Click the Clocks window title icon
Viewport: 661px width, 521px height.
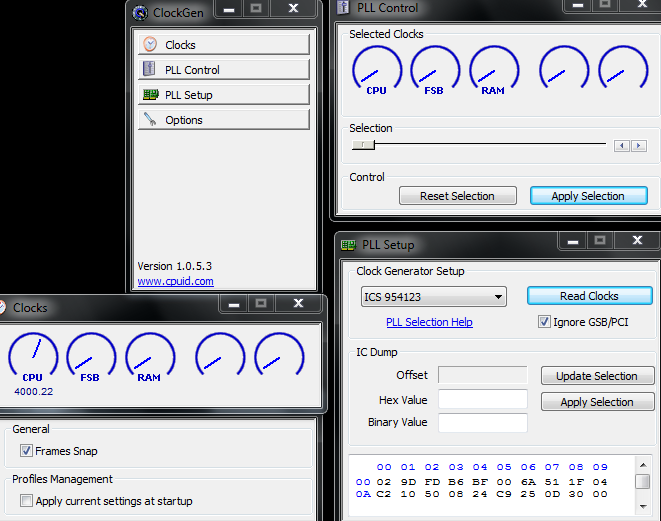pyautogui.click(x=2, y=307)
